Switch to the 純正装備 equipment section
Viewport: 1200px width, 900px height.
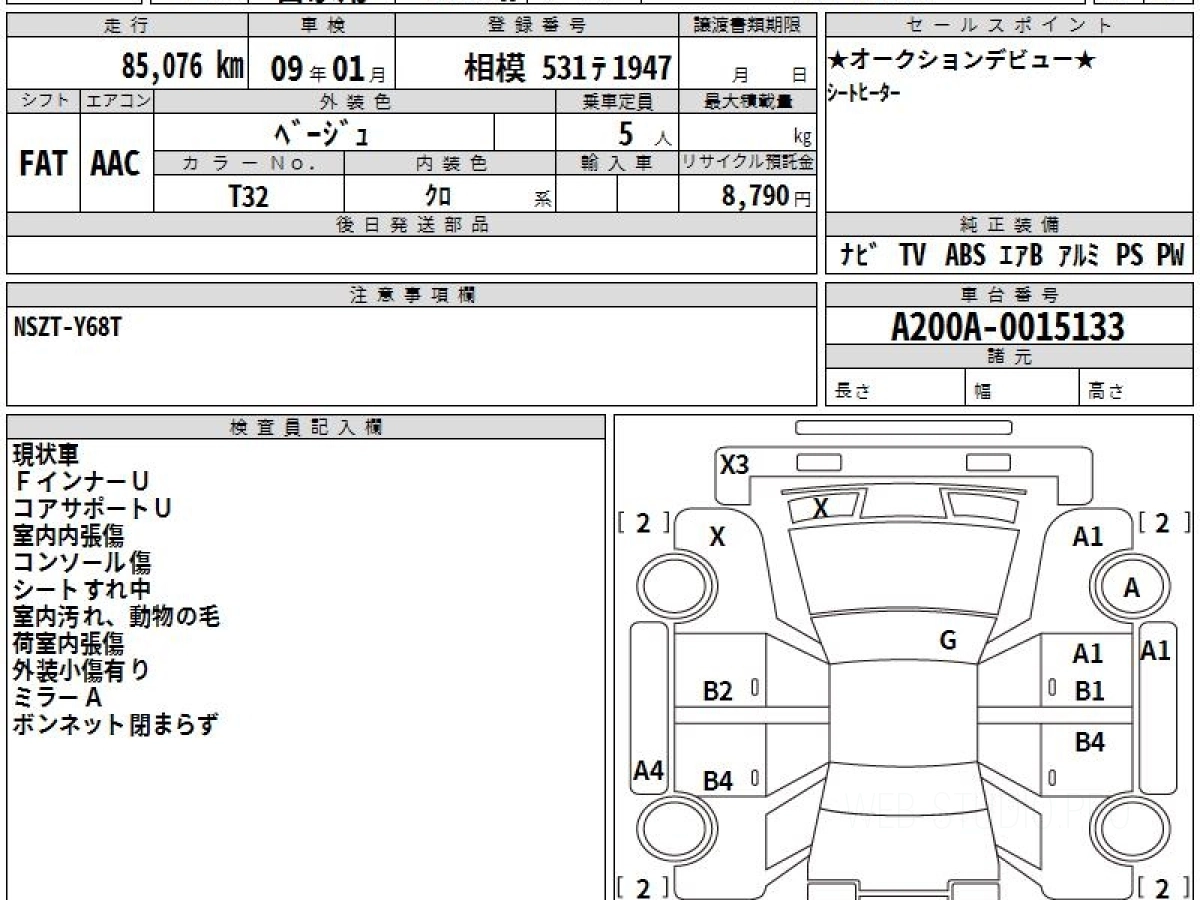(x=1007, y=224)
